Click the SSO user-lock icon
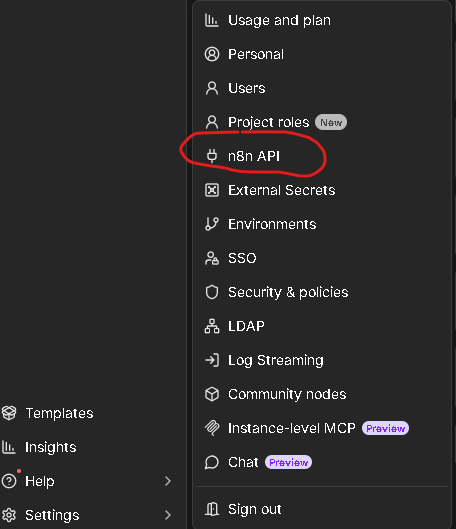 212,258
